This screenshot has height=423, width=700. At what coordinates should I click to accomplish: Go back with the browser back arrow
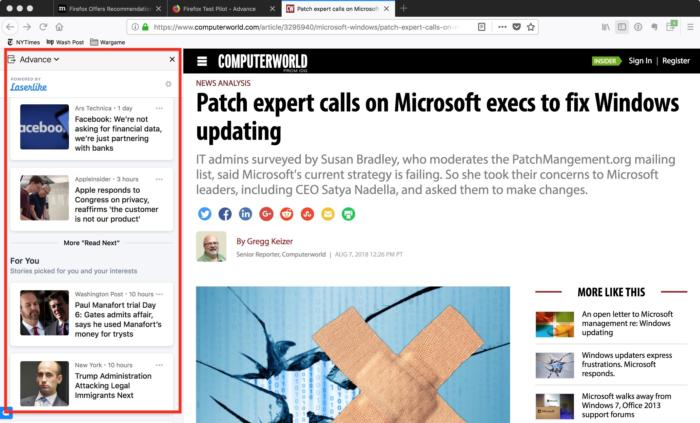click(10, 27)
